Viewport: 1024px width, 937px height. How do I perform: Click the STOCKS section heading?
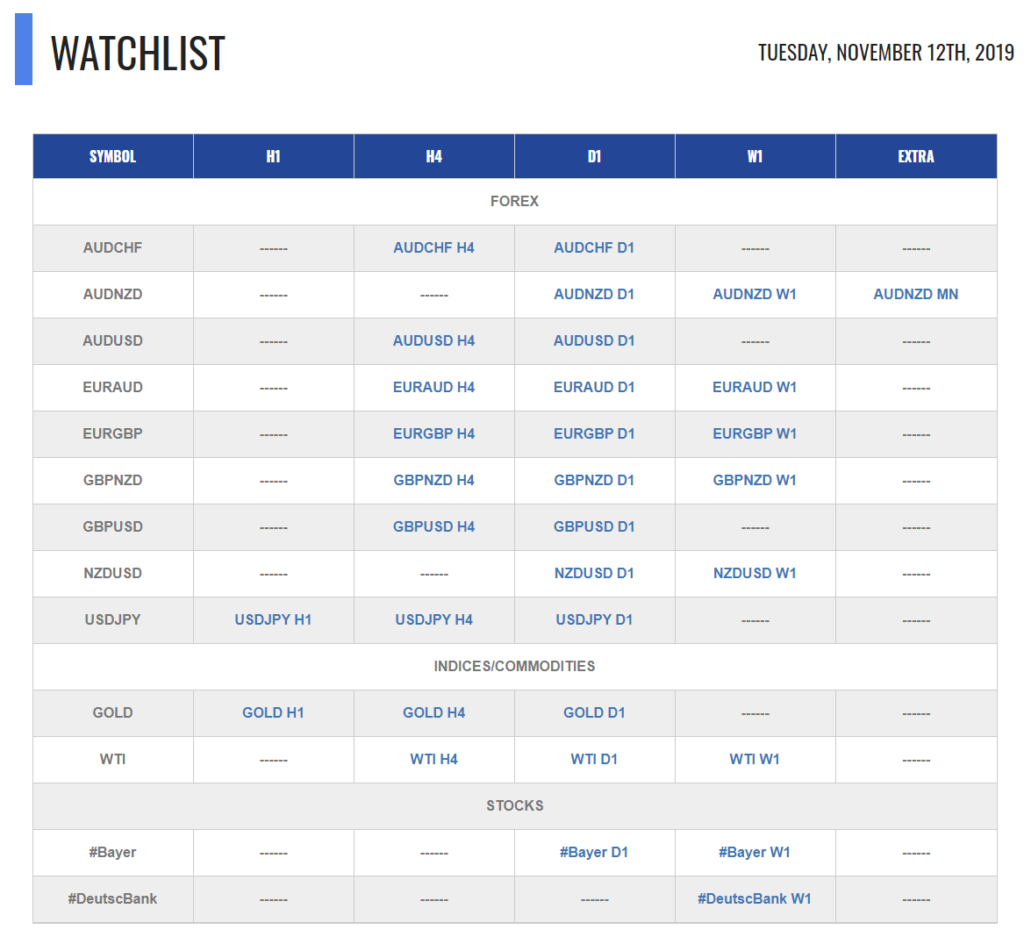(x=515, y=805)
